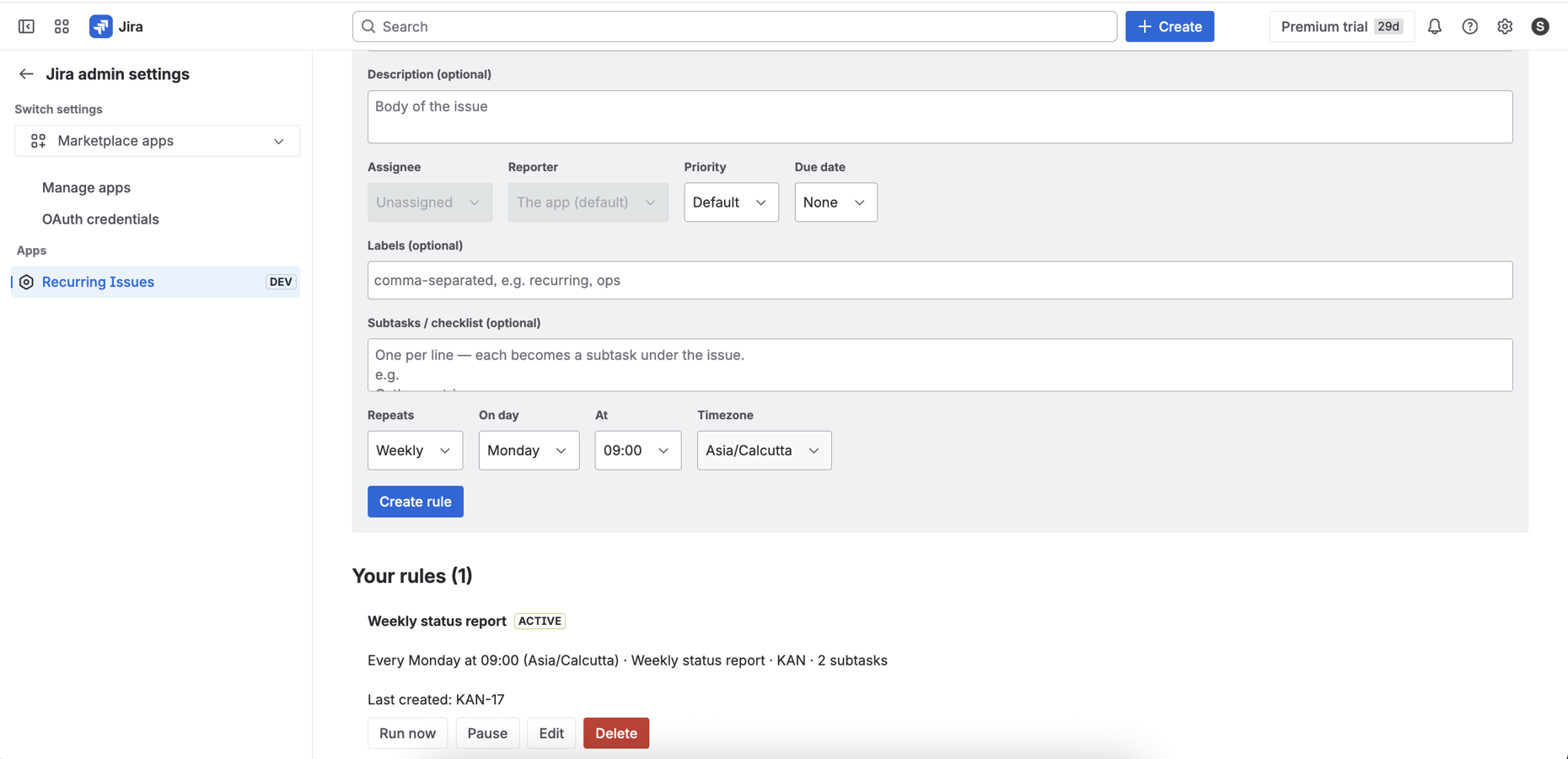Screen dimensions: 1568x759
Task: Click the Recurring Issues app icon
Action: tap(26, 282)
